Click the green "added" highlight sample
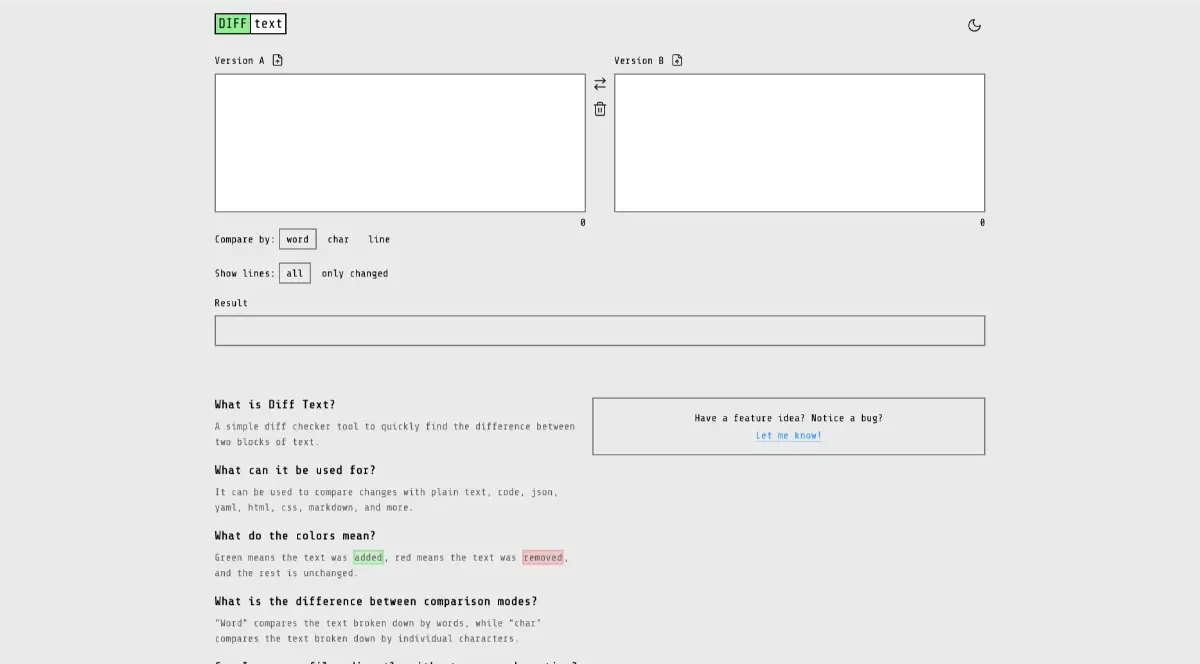Screen dimensions: 1200x664 [x=368, y=557]
